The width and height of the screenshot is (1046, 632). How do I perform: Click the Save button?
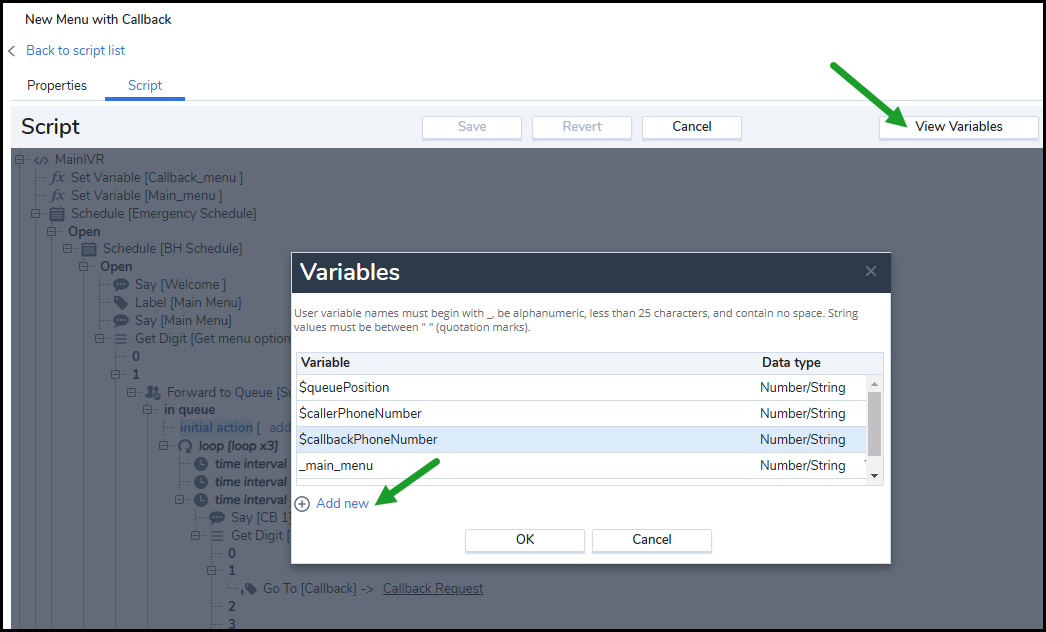(x=472, y=127)
